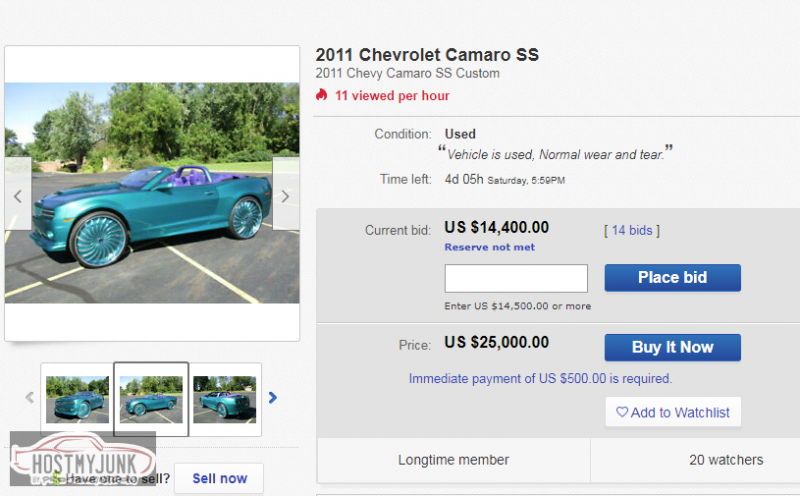This screenshot has width=800, height=496.
Task: Click the heart Add to Watchlist button
Action: coord(672,412)
